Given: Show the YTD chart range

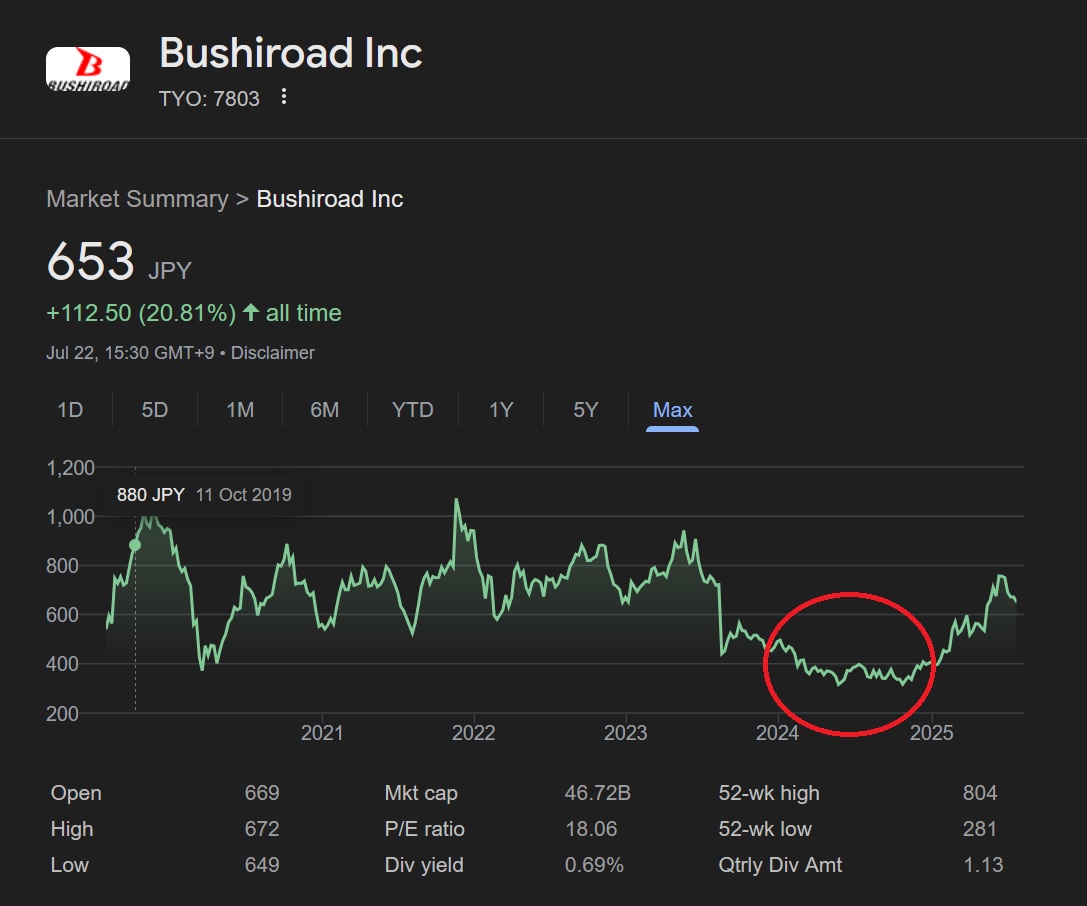Looking at the screenshot, I should pyautogui.click(x=412, y=410).
